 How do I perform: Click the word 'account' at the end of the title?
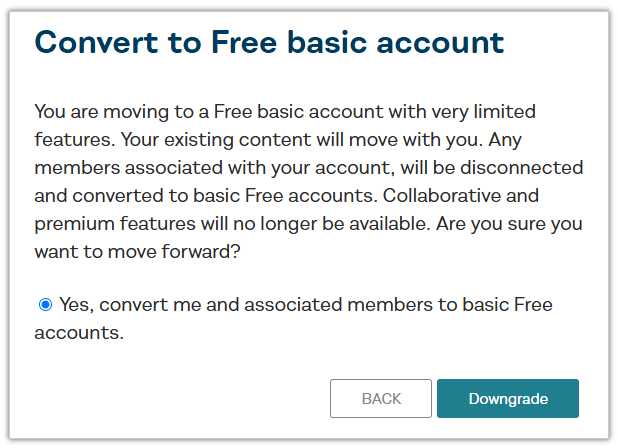click(x=440, y=43)
